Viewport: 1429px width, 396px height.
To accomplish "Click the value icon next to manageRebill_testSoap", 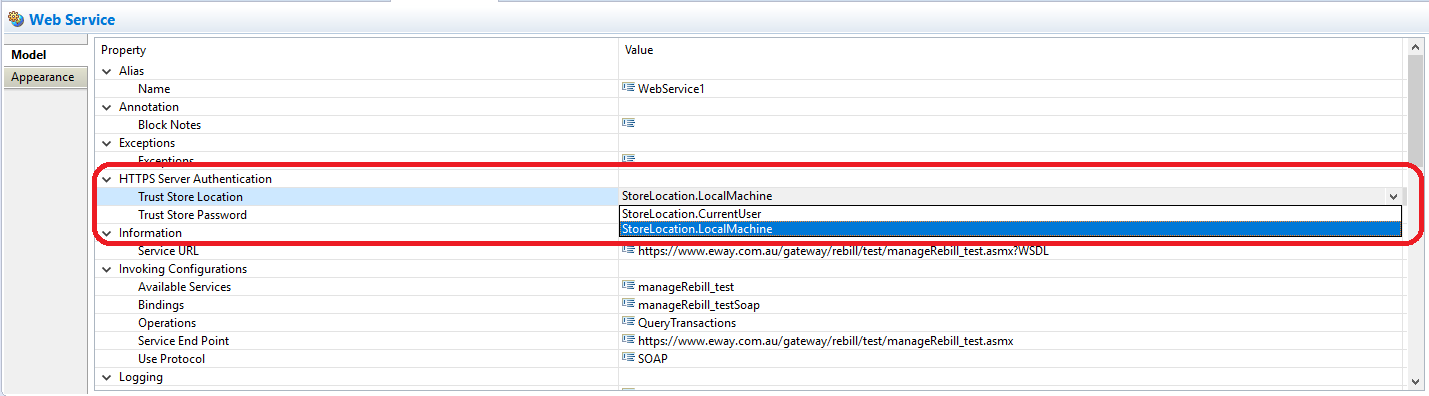I will (x=628, y=304).
